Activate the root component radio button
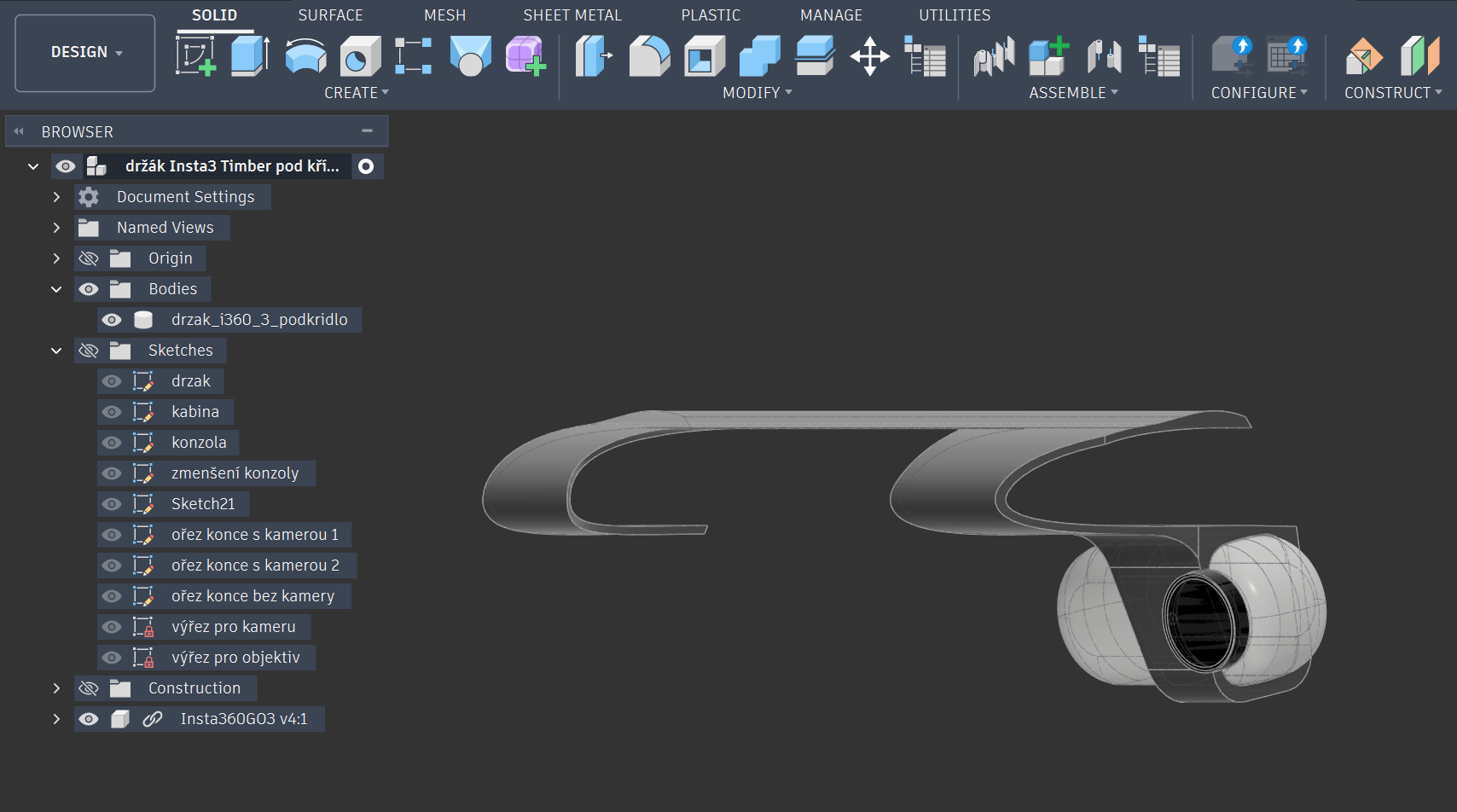1457x812 pixels. pyautogui.click(x=366, y=166)
